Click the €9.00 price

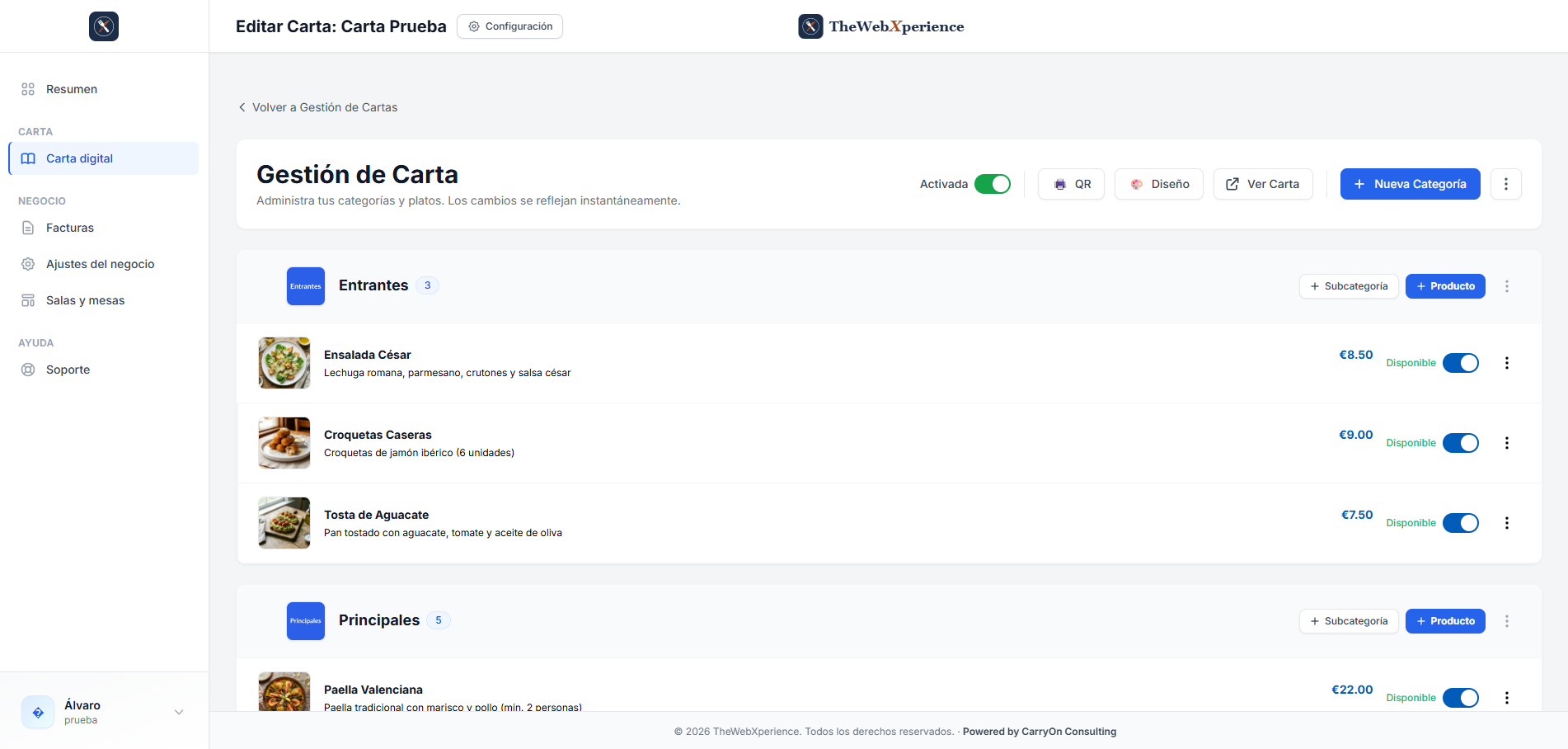[1356, 435]
